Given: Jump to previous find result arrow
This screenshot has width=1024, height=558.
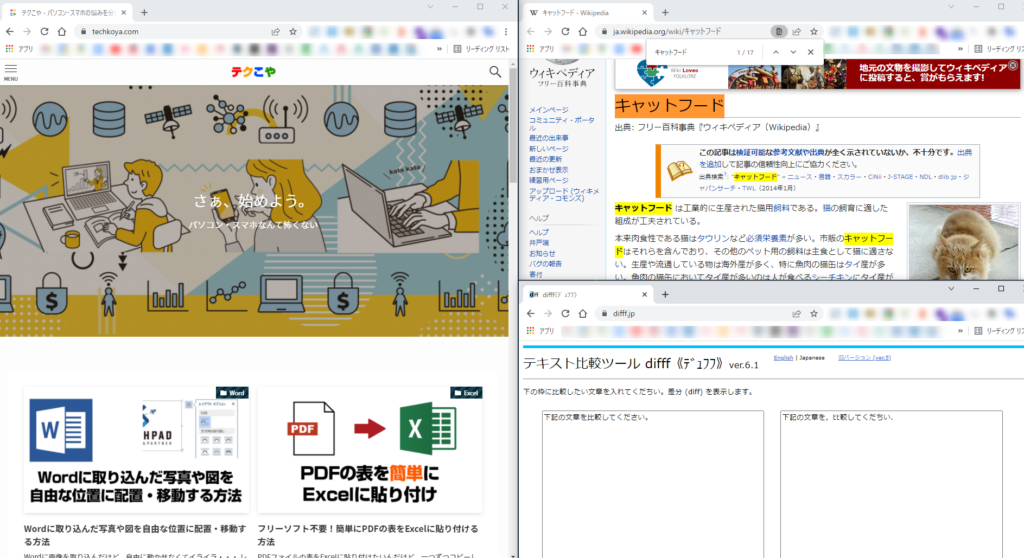Looking at the screenshot, I should (x=775, y=52).
